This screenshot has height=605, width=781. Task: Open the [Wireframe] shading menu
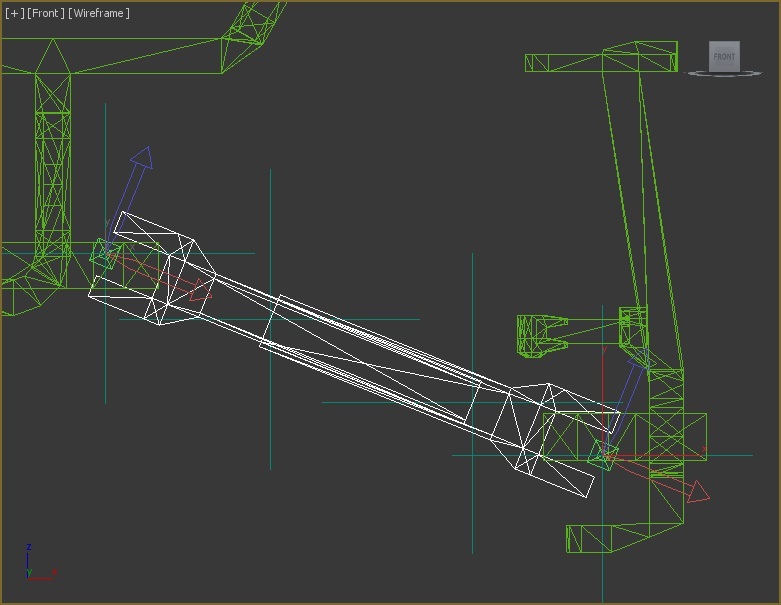pos(99,13)
